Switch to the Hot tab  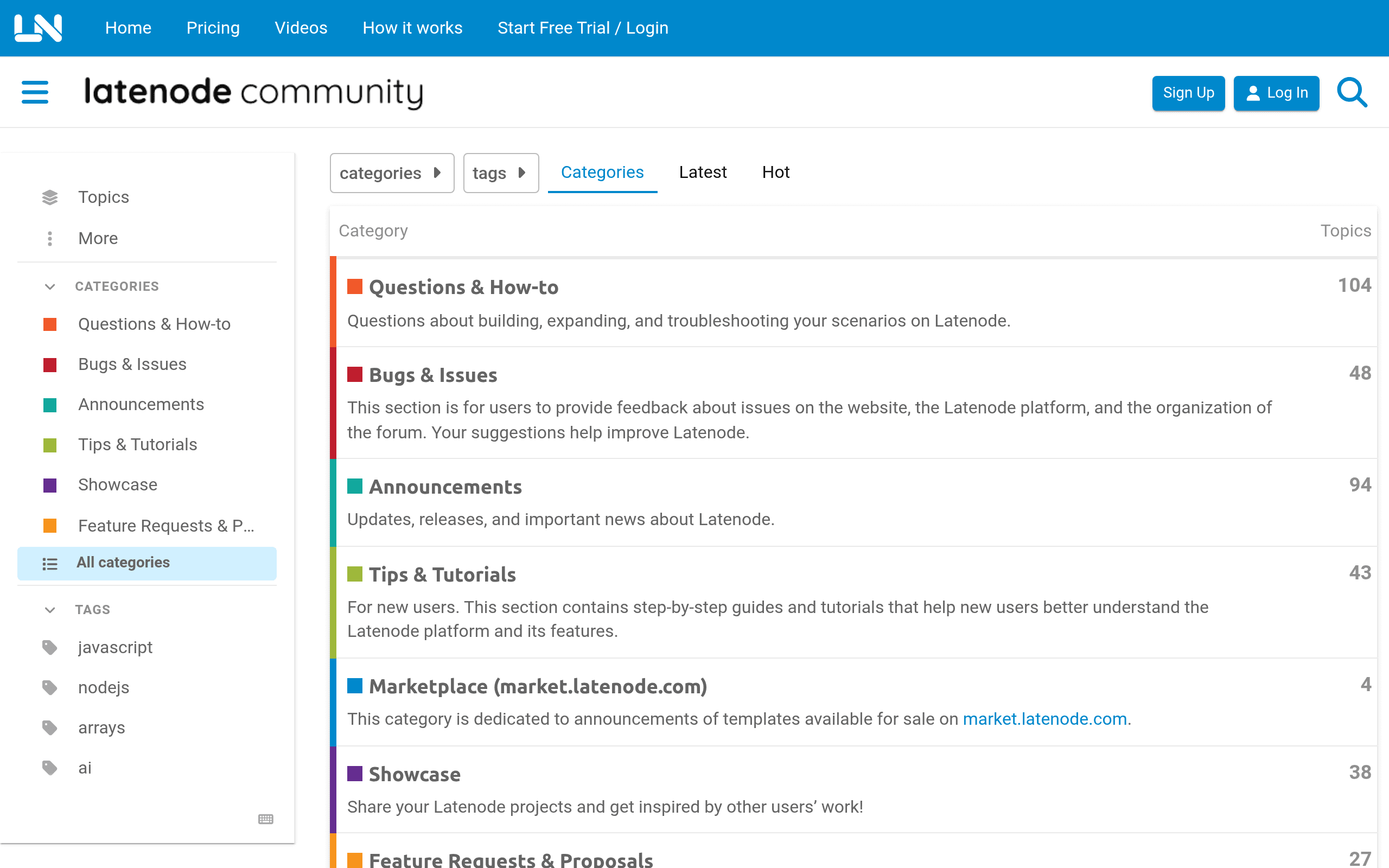(x=775, y=172)
